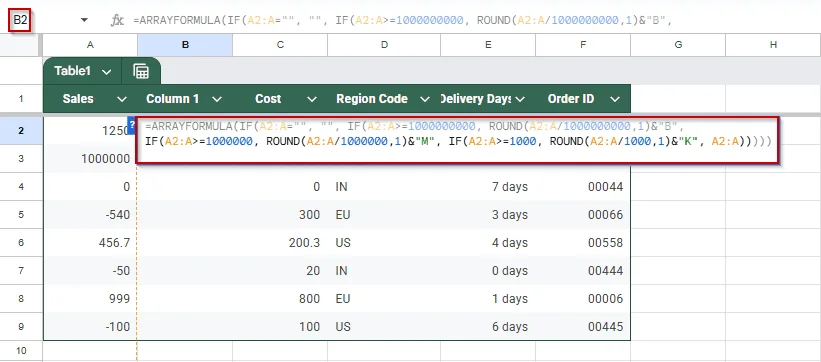Click the B2 name box
Screen dimensions: 821x362
20,20
